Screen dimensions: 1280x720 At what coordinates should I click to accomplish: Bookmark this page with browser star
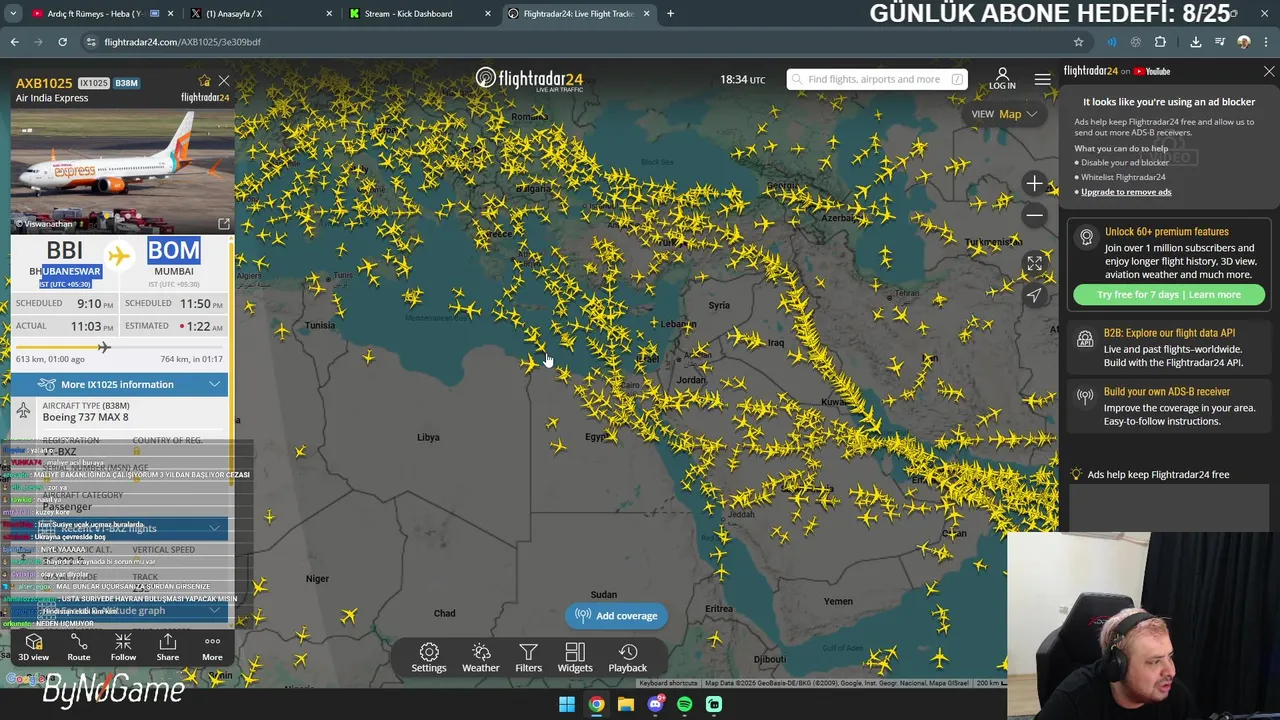1078,42
